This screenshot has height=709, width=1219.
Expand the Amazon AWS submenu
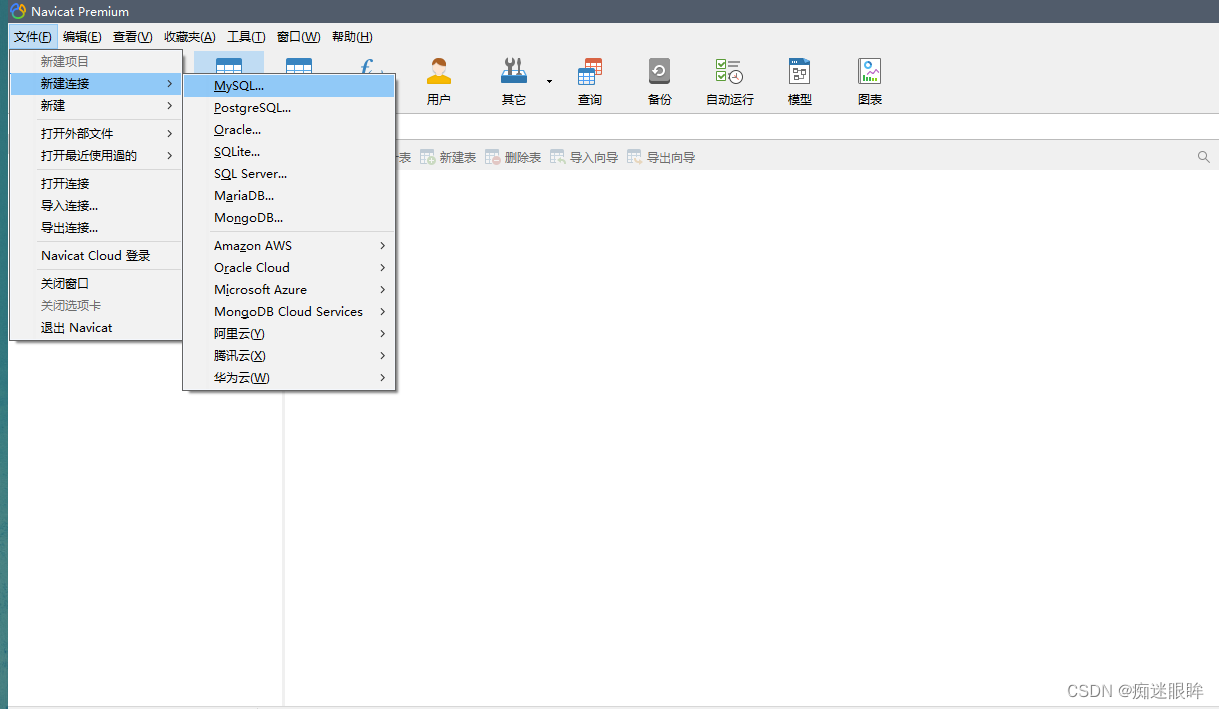tap(289, 246)
